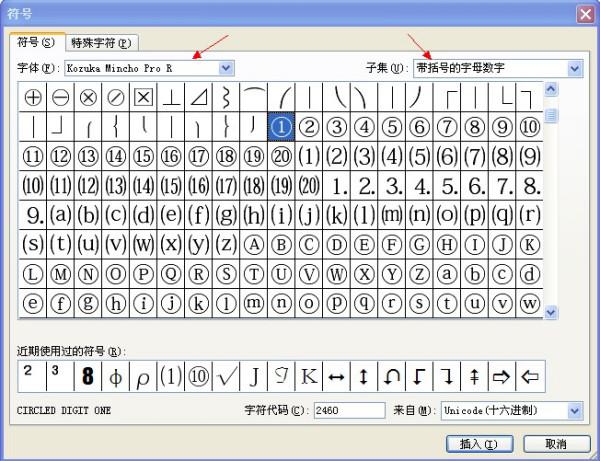Select the 符号 tab
Screen dimensions: 600x461
coord(36,42)
